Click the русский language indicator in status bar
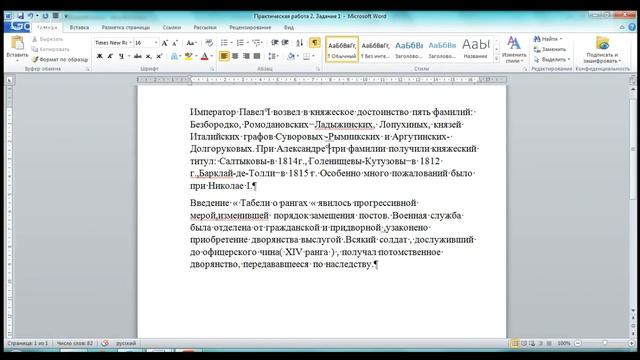640x360 pixels. (x=126, y=343)
